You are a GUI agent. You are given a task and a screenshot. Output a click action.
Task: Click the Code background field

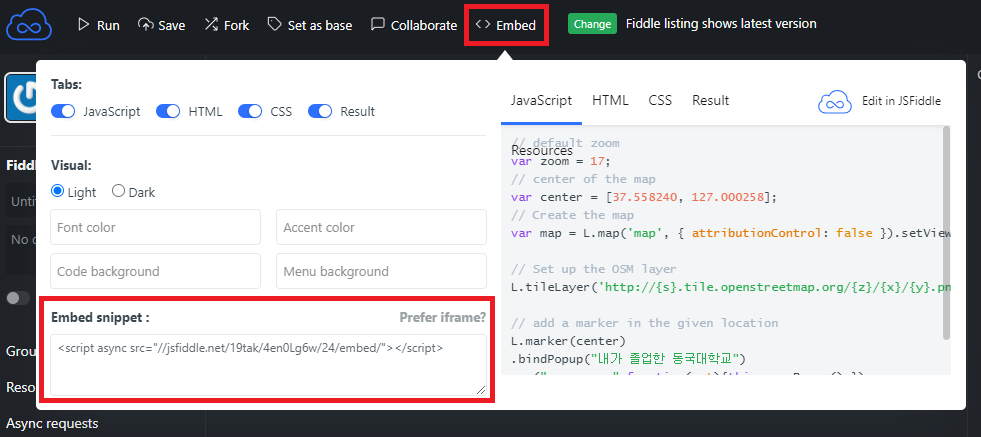[155, 271]
